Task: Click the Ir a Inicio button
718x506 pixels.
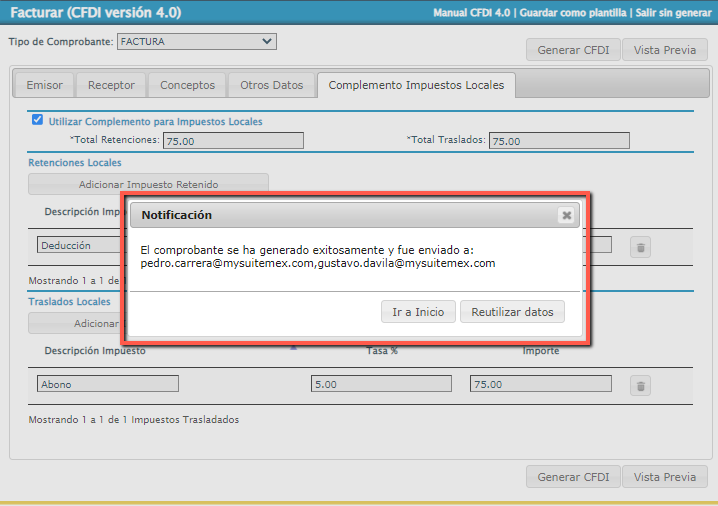Action: (418, 312)
